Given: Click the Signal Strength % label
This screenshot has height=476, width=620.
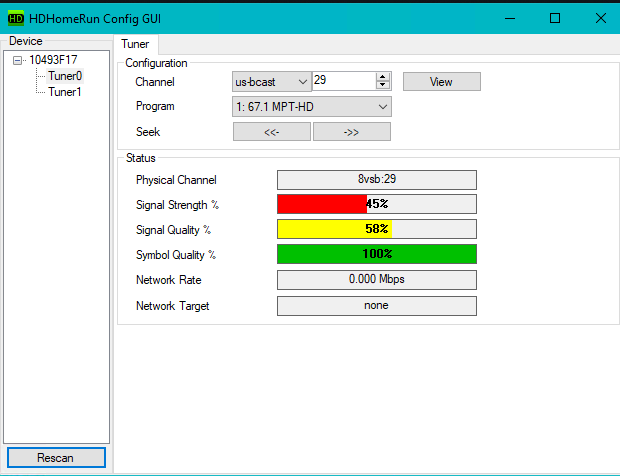Looking at the screenshot, I should click(x=177, y=205).
